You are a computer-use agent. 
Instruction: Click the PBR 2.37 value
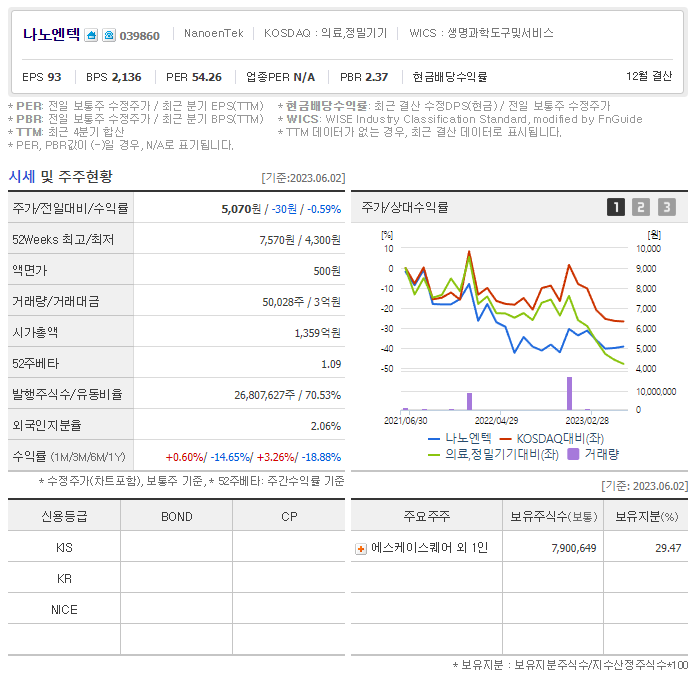[x=364, y=77]
